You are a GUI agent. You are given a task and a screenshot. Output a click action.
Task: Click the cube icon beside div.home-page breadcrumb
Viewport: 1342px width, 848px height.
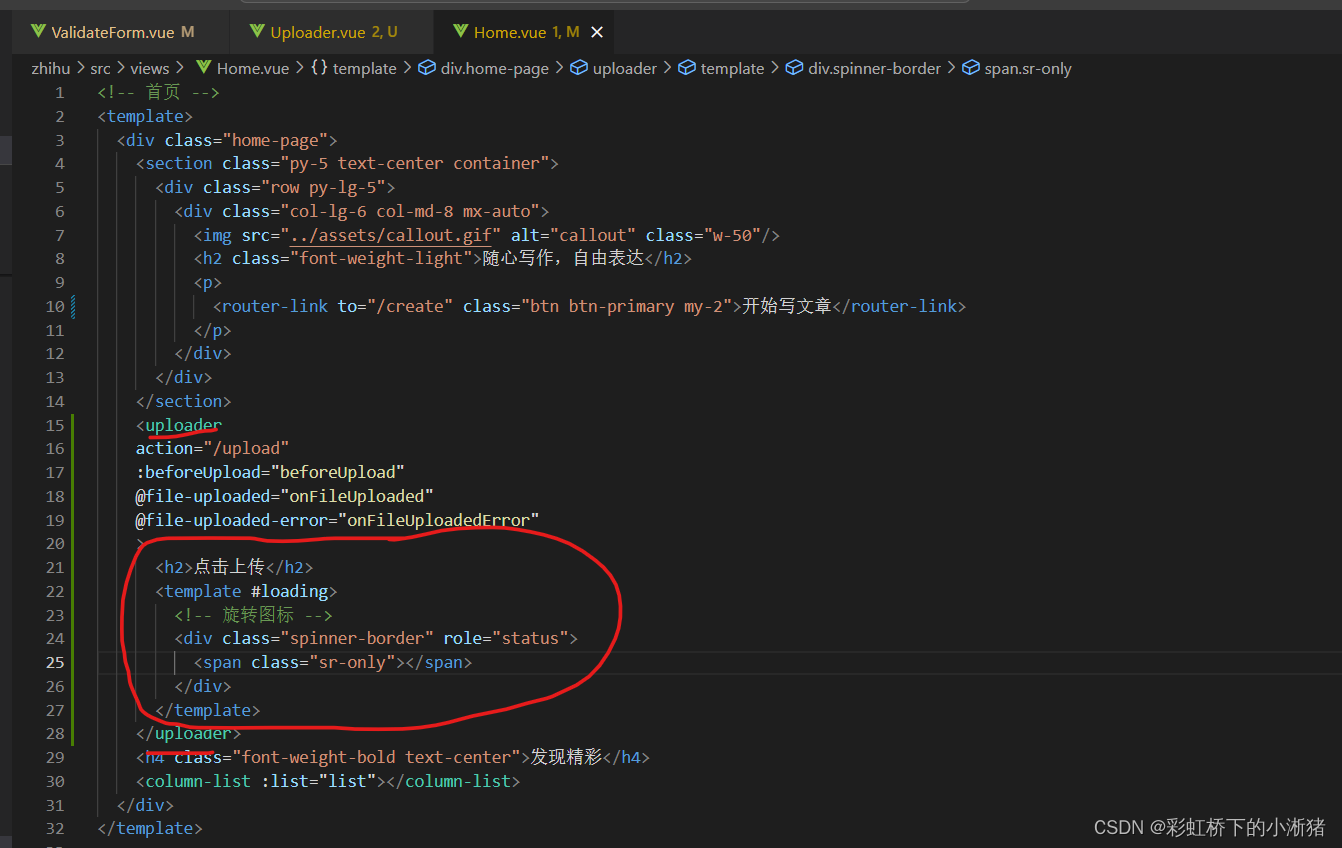pyautogui.click(x=427, y=69)
